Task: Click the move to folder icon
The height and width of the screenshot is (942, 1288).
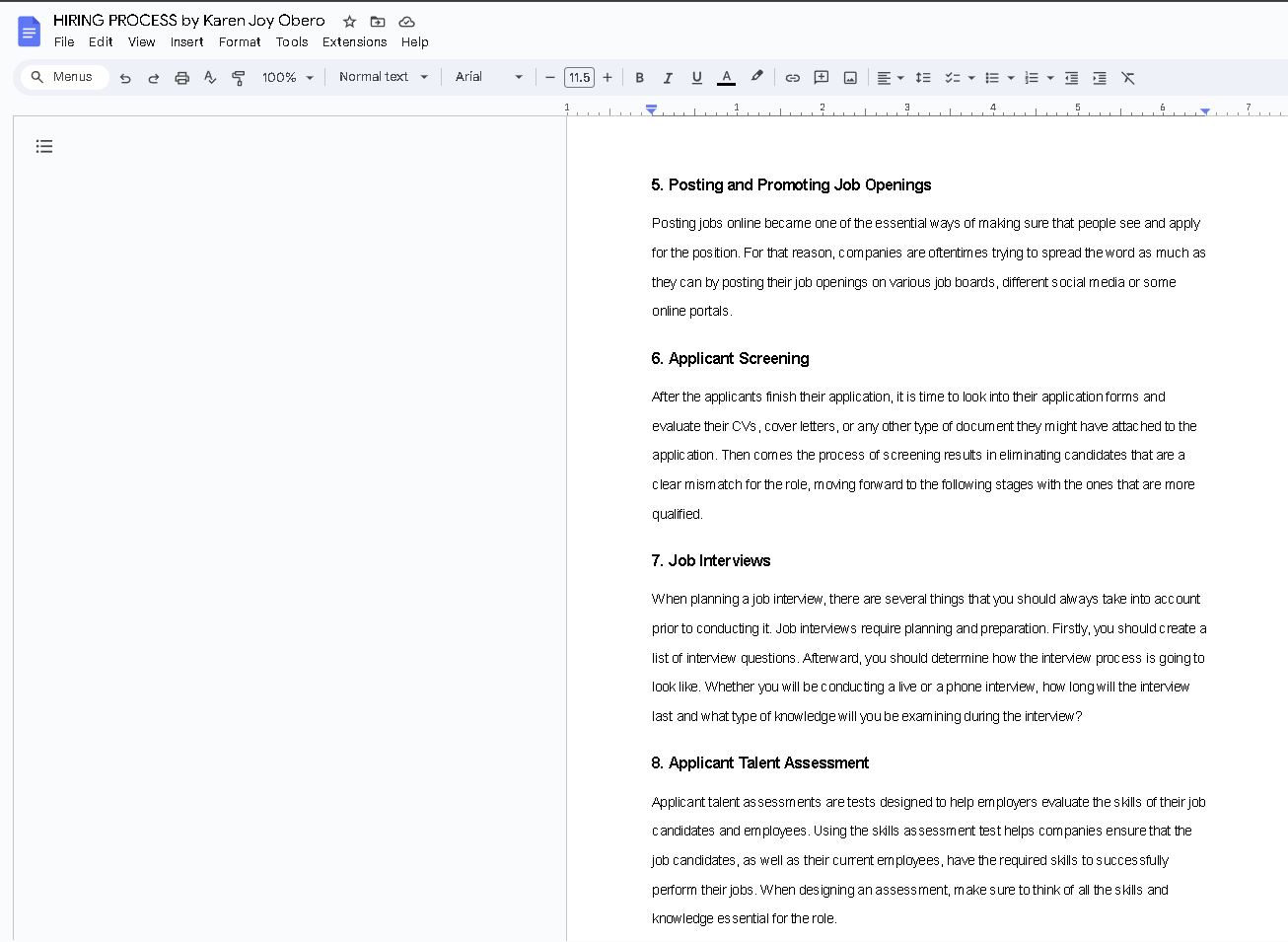Action: (378, 21)
